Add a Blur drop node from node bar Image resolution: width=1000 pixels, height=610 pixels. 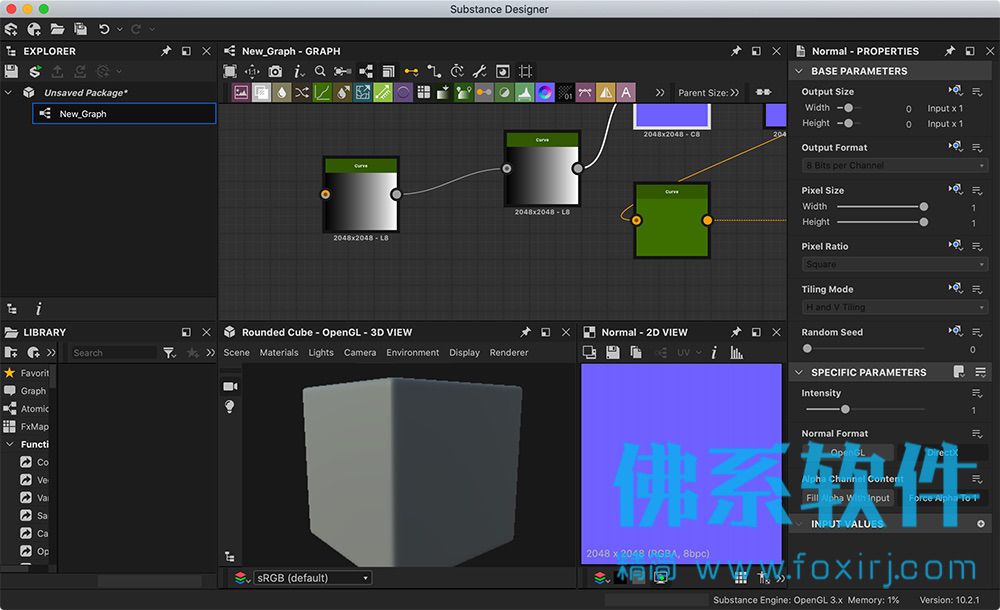(x=281, y=93)
